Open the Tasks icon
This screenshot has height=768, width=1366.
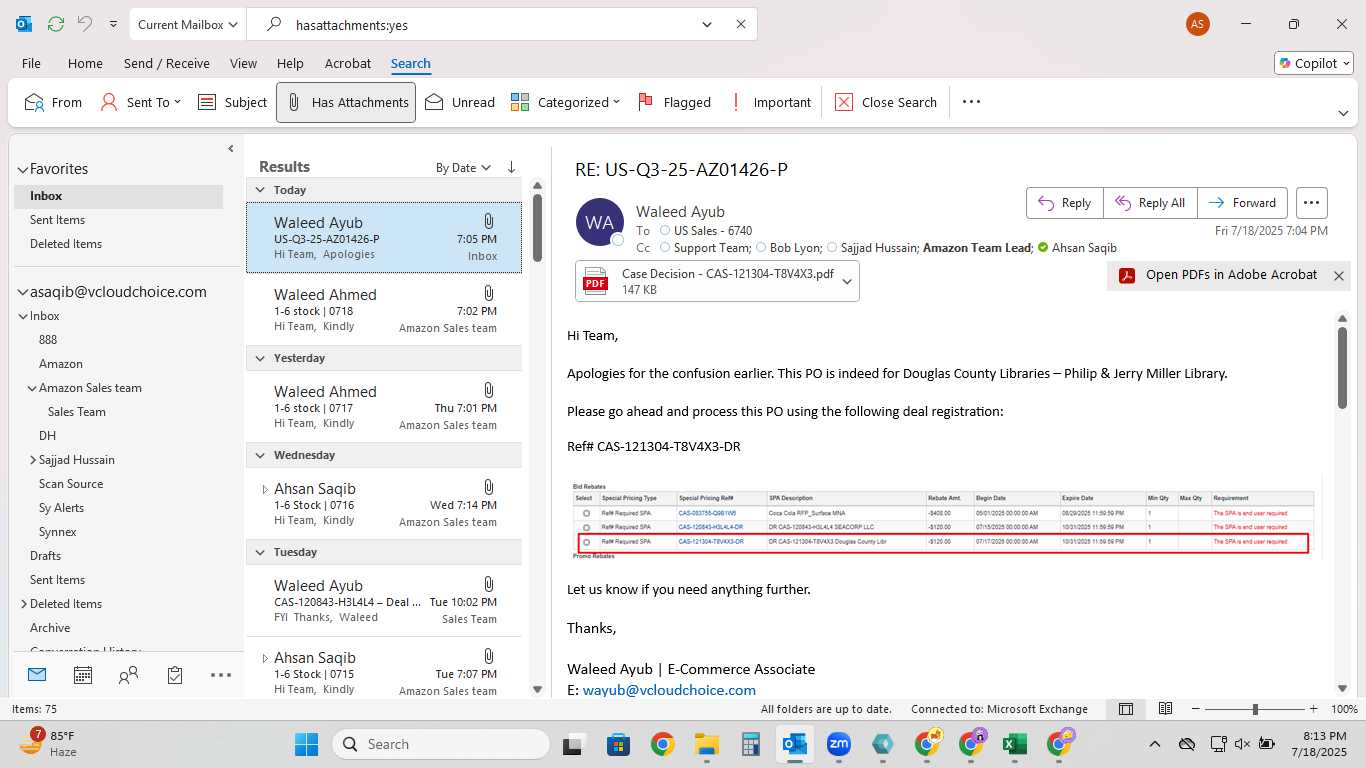[x=175, y=675]
